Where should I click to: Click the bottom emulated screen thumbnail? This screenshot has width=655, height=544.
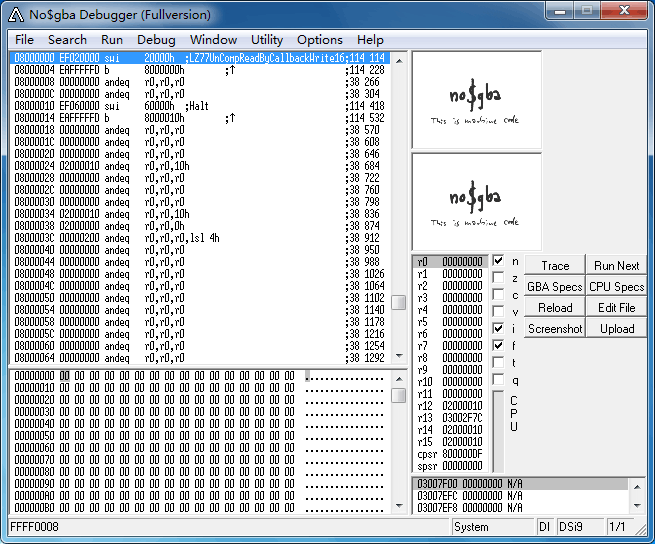point(477,202)
